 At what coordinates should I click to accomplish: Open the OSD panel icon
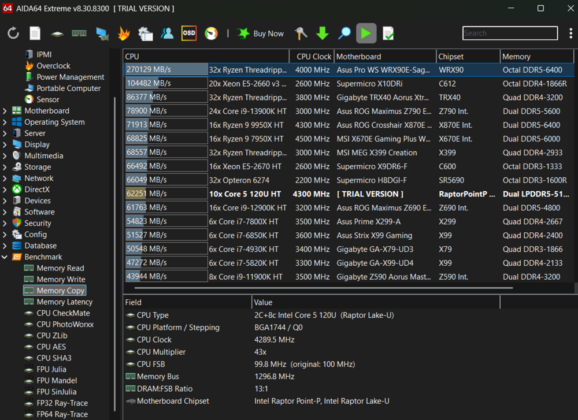click(x=189, y=33)
